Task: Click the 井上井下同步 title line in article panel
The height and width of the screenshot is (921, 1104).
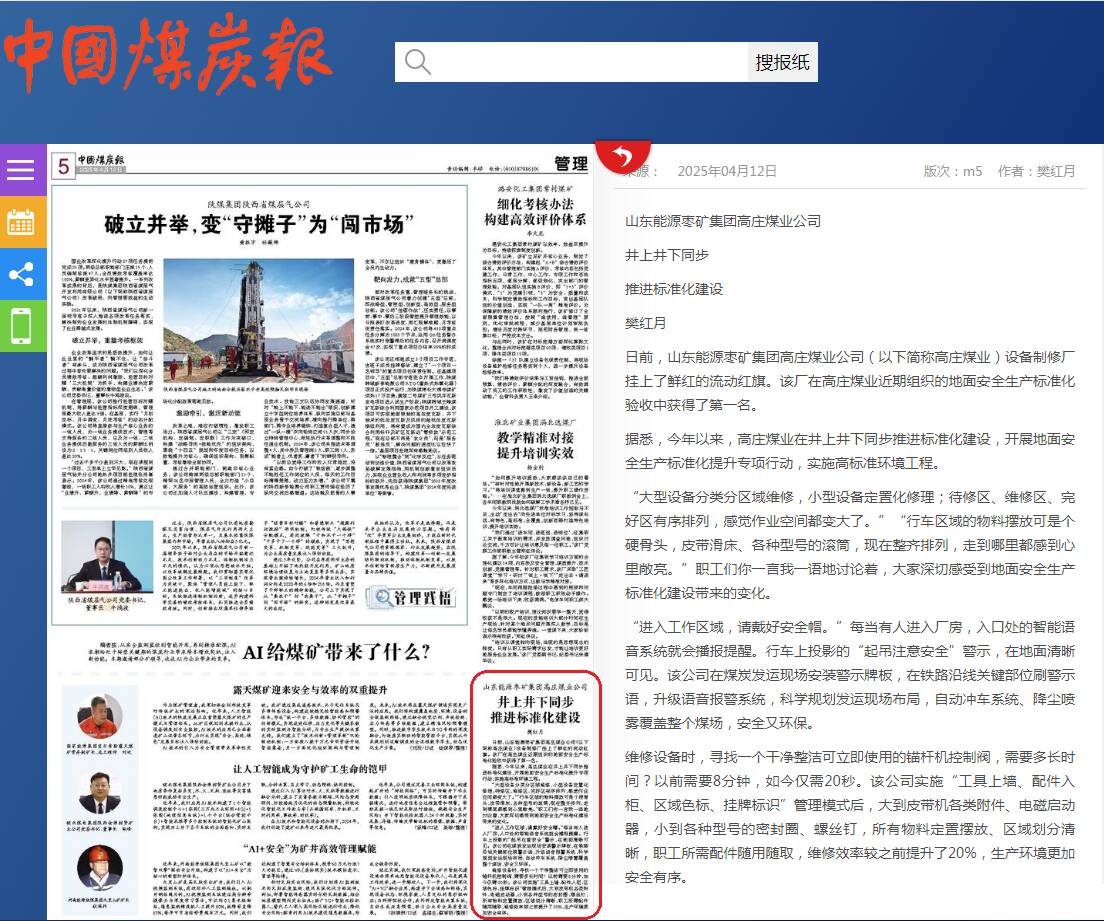Action: [x=667, y=255]
